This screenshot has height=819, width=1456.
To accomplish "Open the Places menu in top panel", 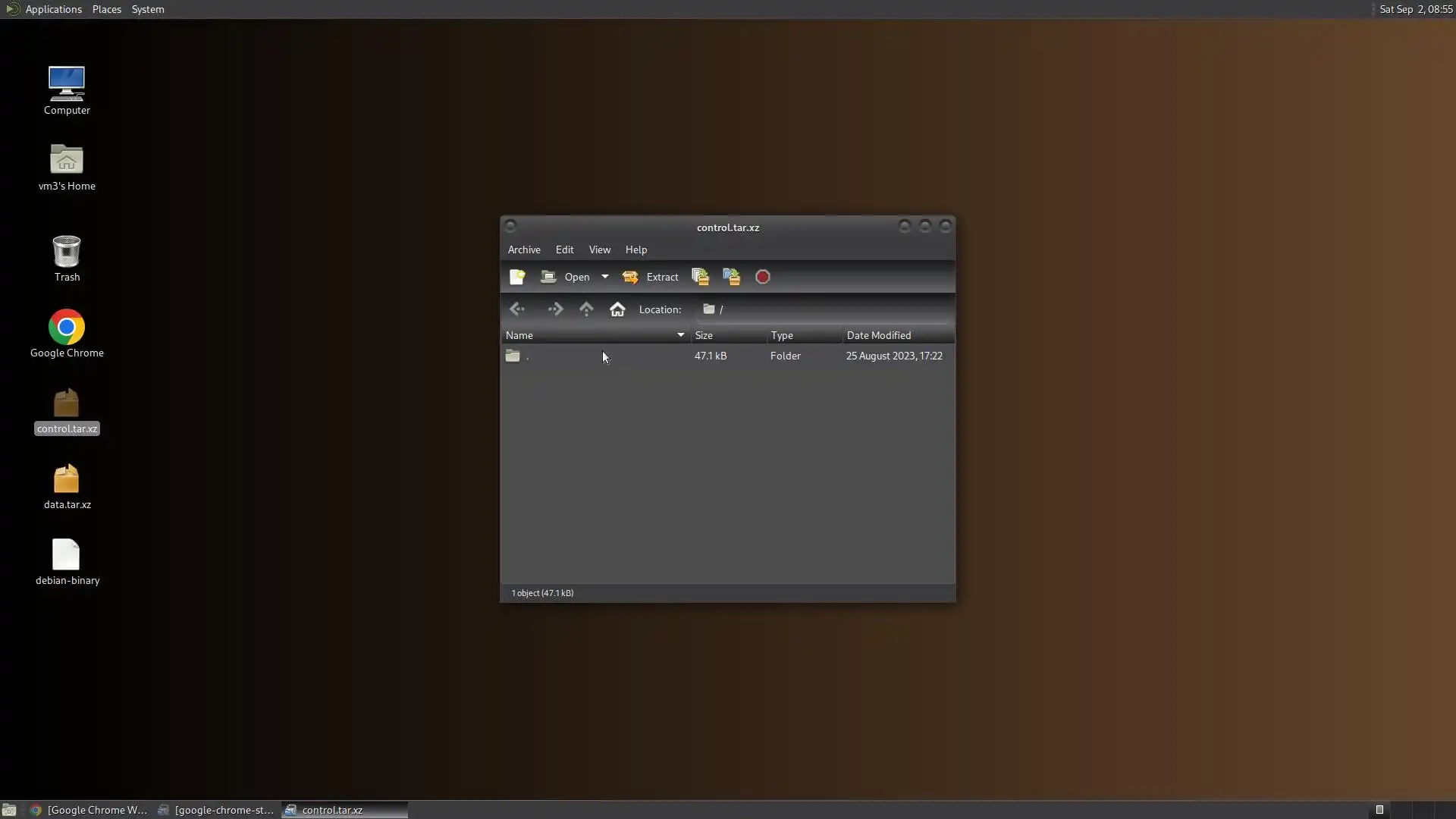I will 106,9.
